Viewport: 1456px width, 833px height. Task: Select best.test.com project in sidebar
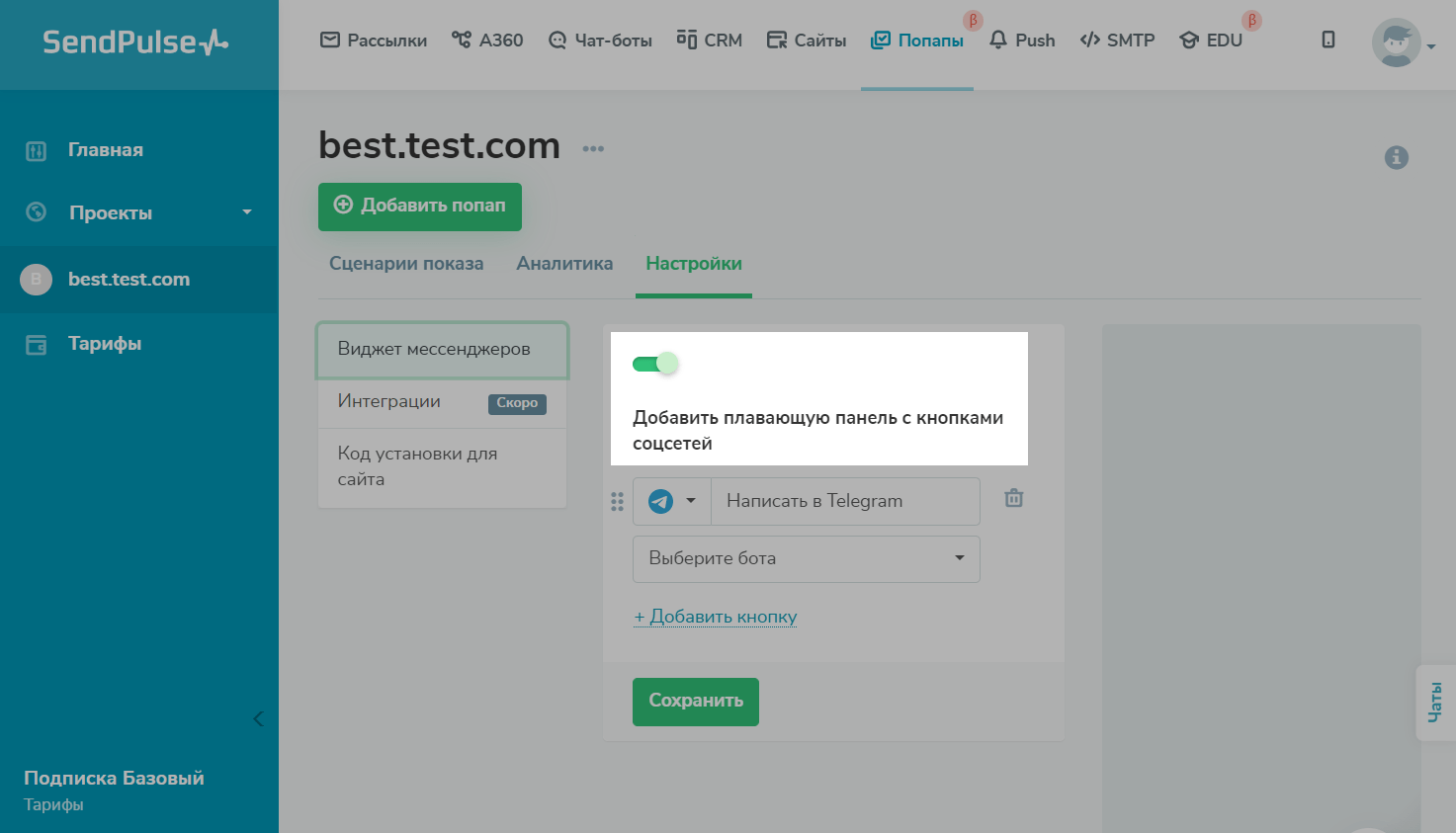pos(139,280)
